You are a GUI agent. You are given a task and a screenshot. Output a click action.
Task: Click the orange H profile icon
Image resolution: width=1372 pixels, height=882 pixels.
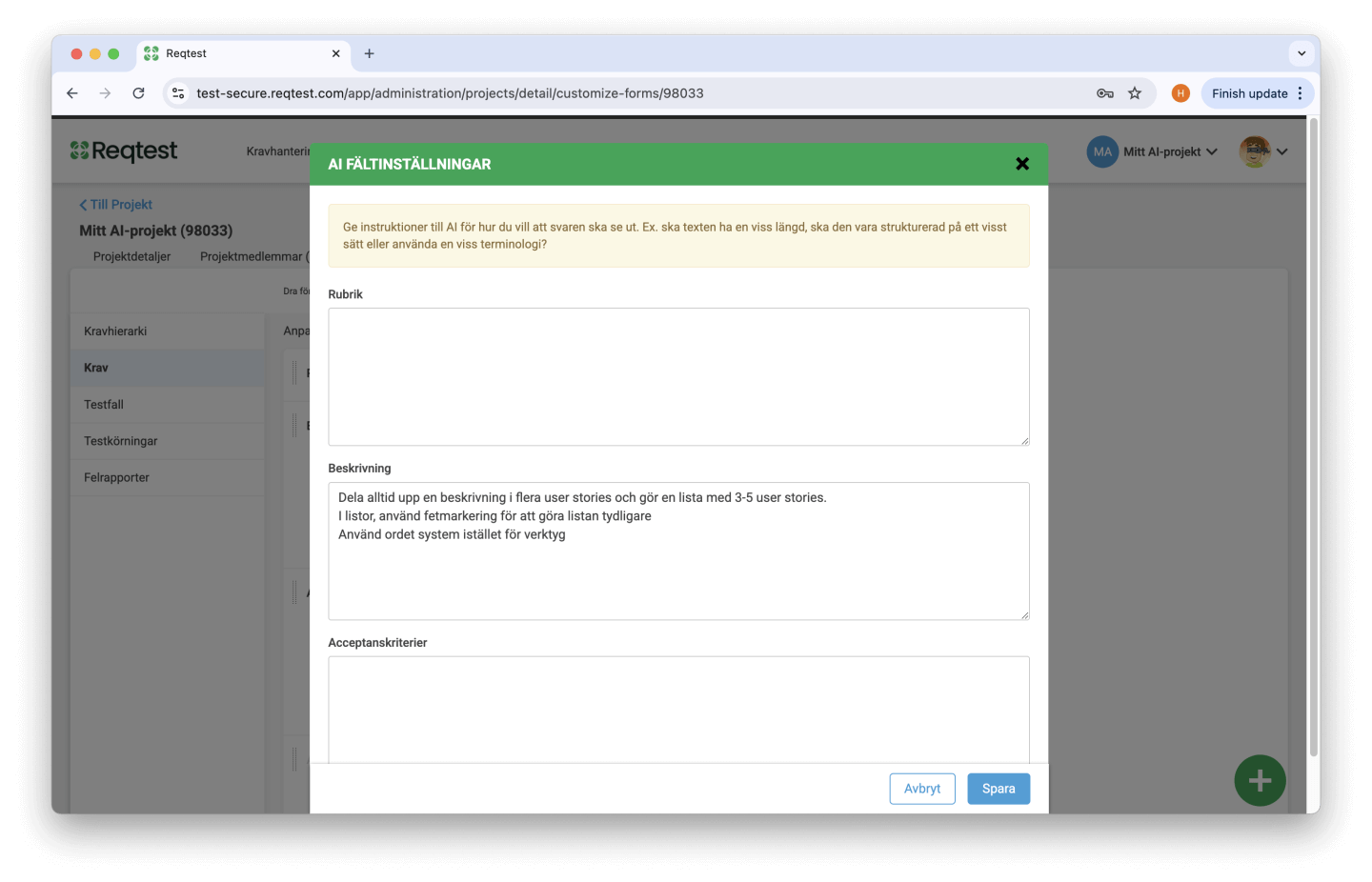click(x=1180, y=93)
